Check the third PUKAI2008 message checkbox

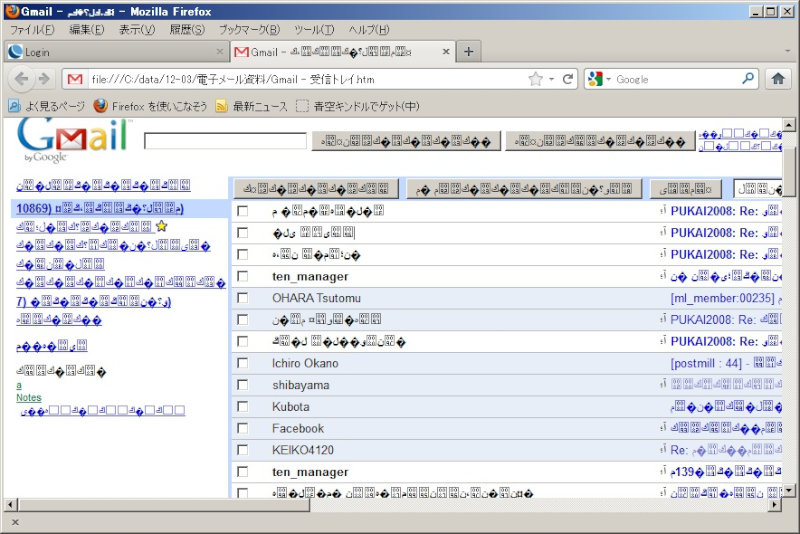(x=243, y=255)
